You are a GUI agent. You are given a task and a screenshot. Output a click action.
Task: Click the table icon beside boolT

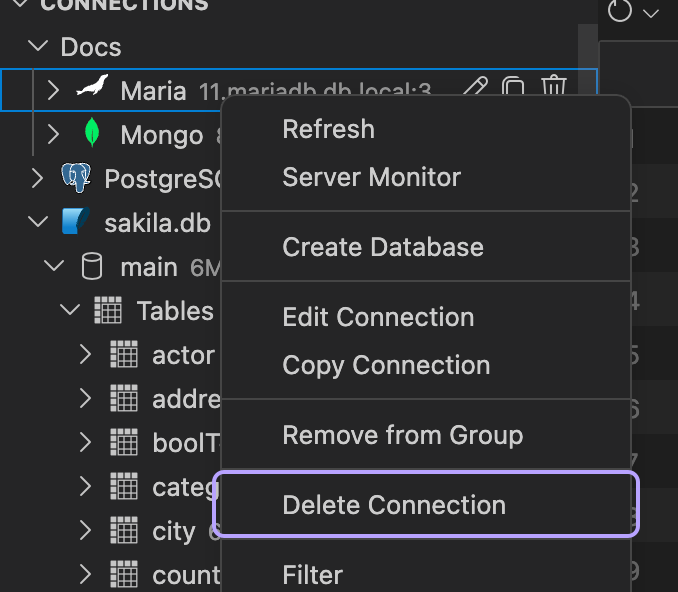(124, 442)
